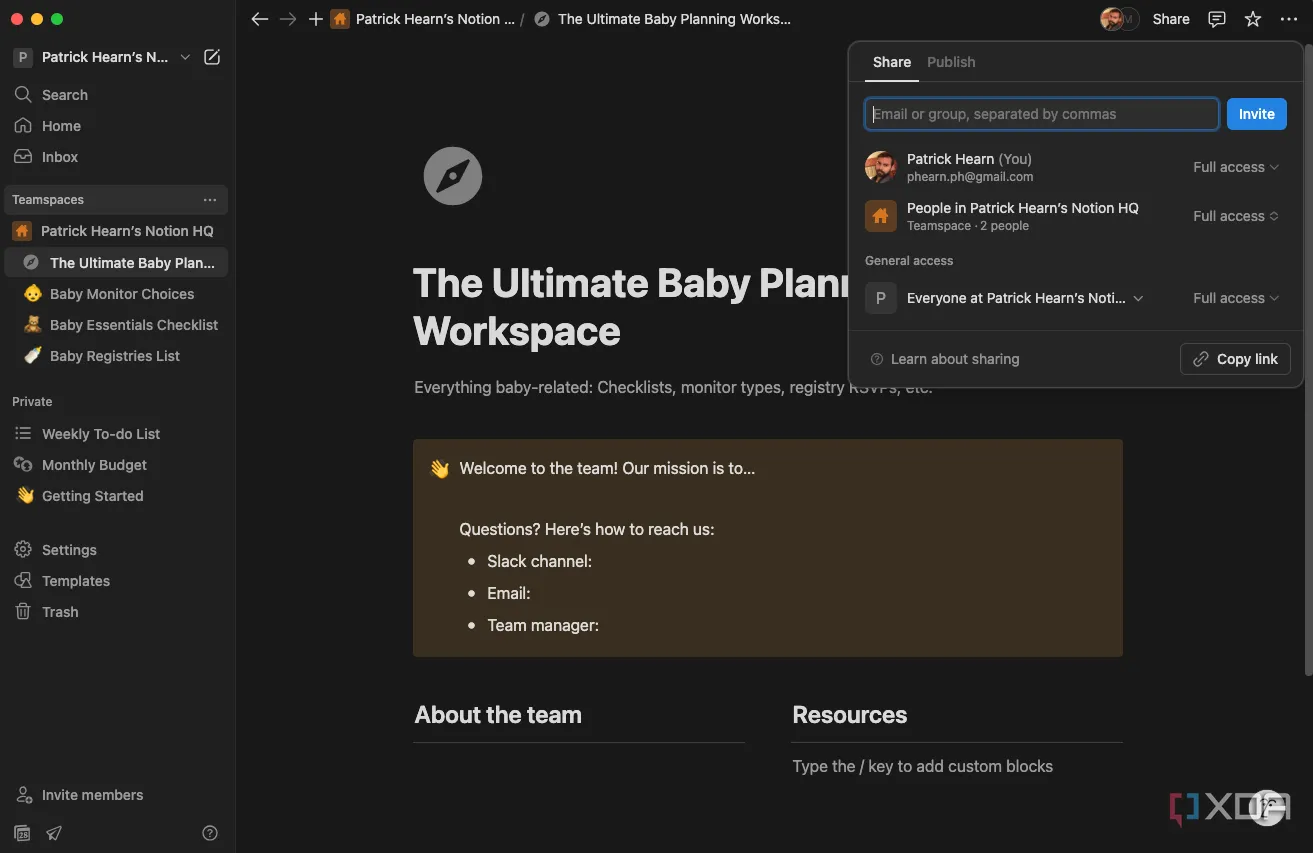Open Learn about sharing link

coord(954,359)
